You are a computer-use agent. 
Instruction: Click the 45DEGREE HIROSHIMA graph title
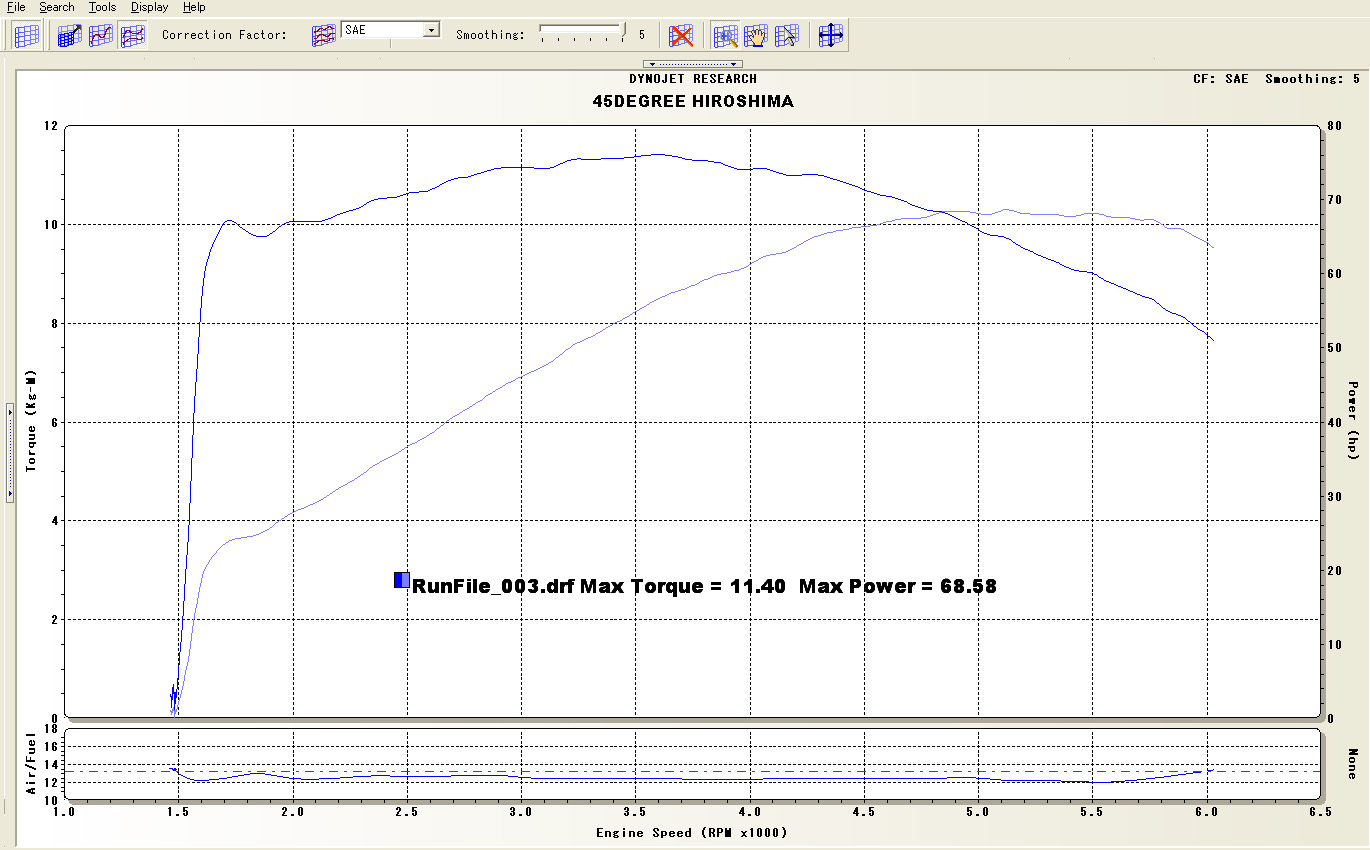(x=693, y=102)
